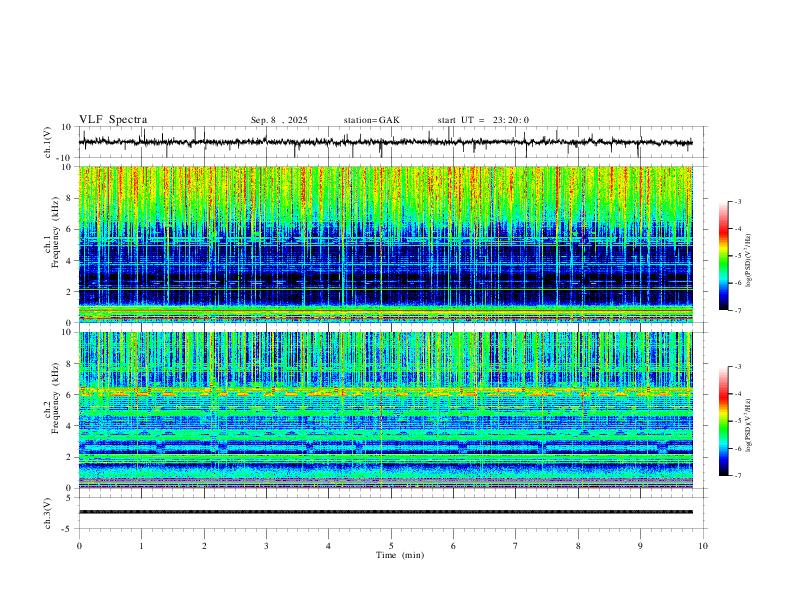Click the time axis tick label '5'
The width and height of the screenshot is (792, 612).
391,546
